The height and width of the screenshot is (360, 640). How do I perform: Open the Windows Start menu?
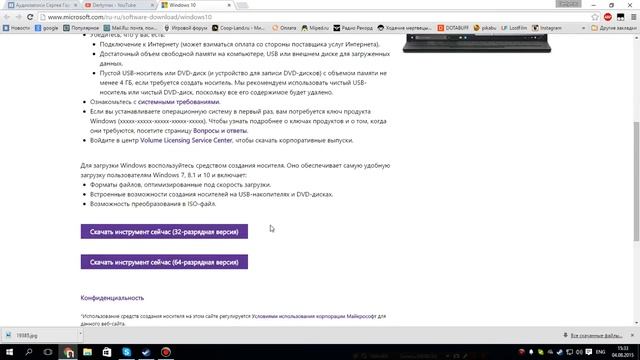pos(9,352)
